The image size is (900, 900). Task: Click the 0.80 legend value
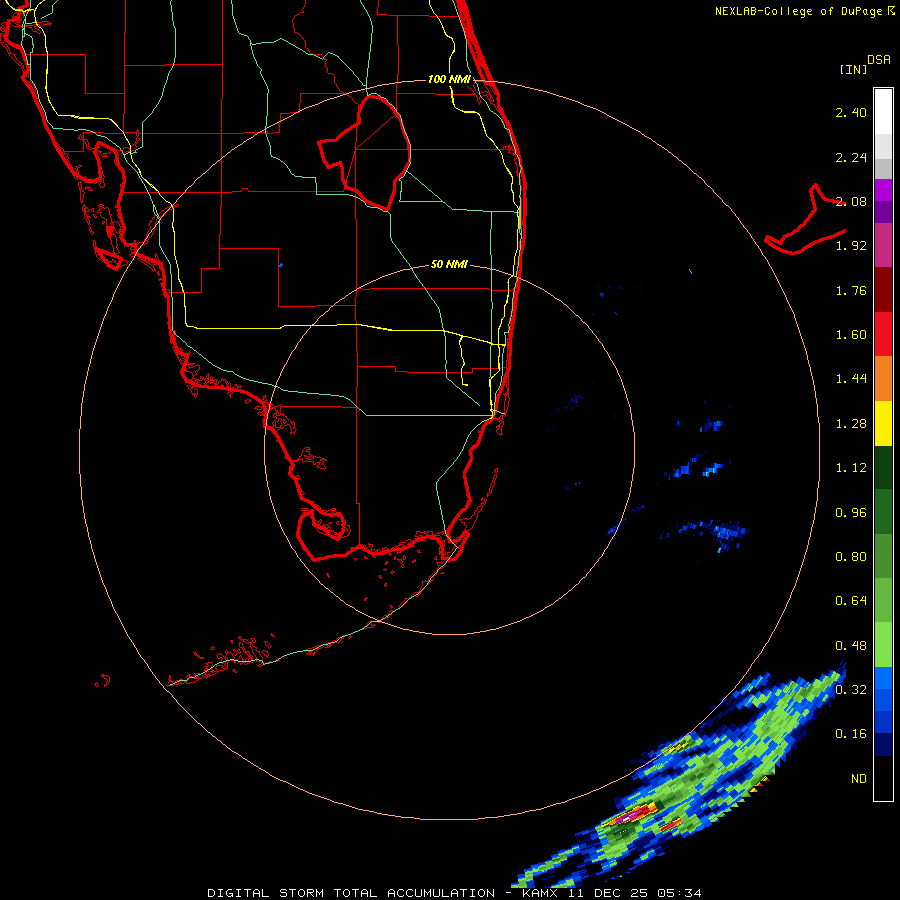click(851, 557)
